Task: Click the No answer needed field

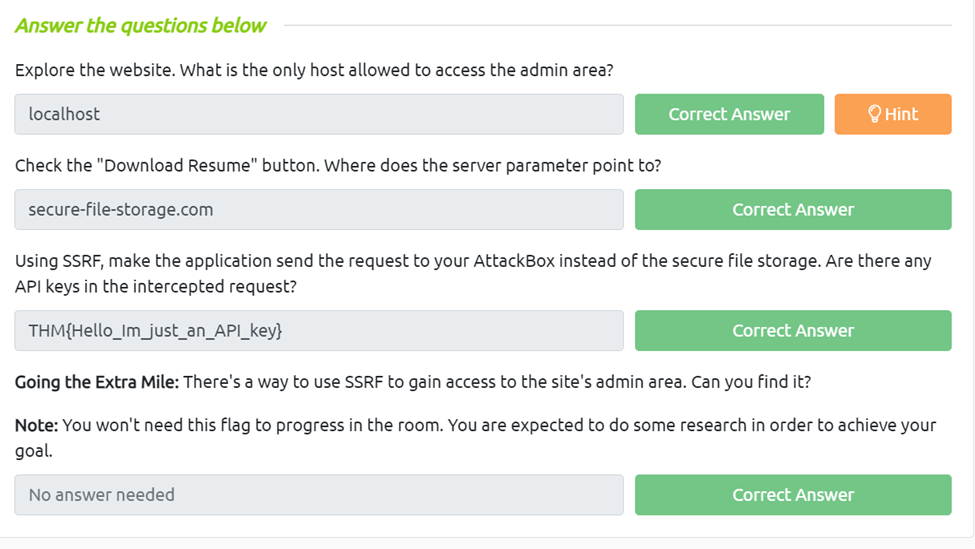Action: pos(318,495)
